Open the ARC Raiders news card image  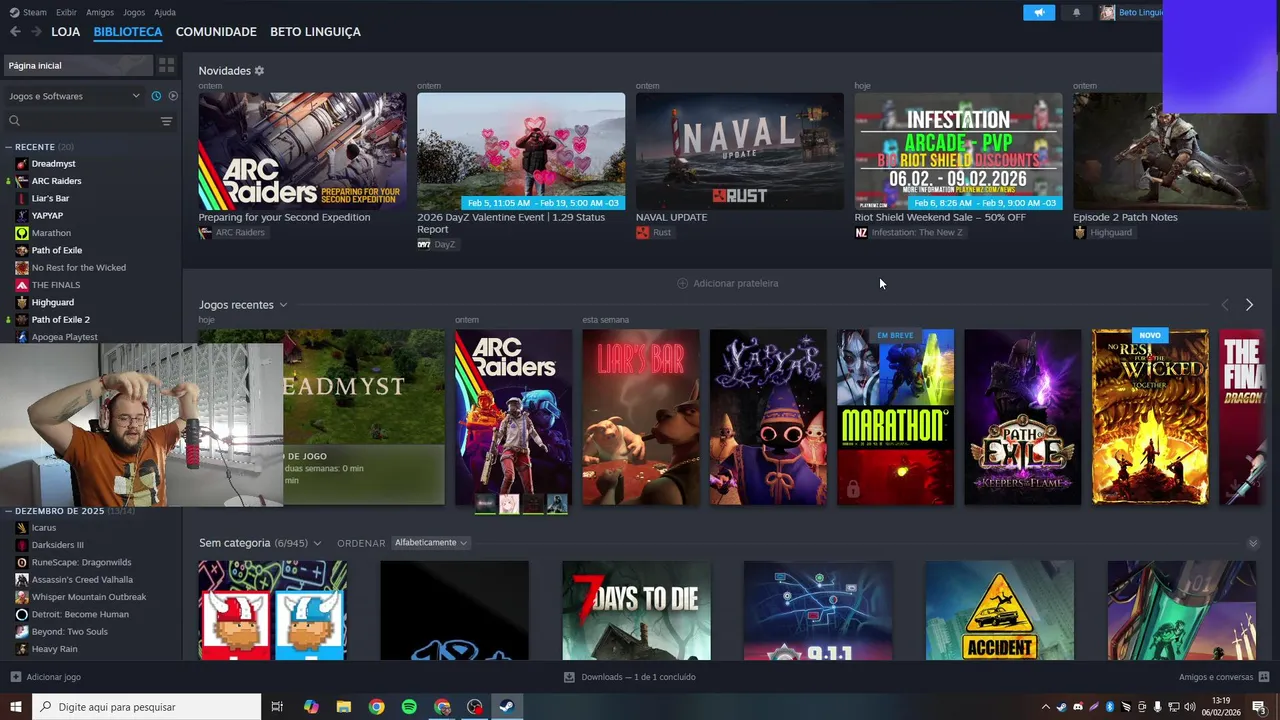point(302,151)
